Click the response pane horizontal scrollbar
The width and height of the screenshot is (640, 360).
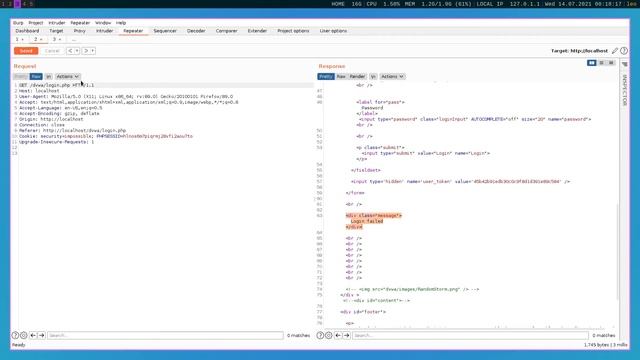coord(465,327)
